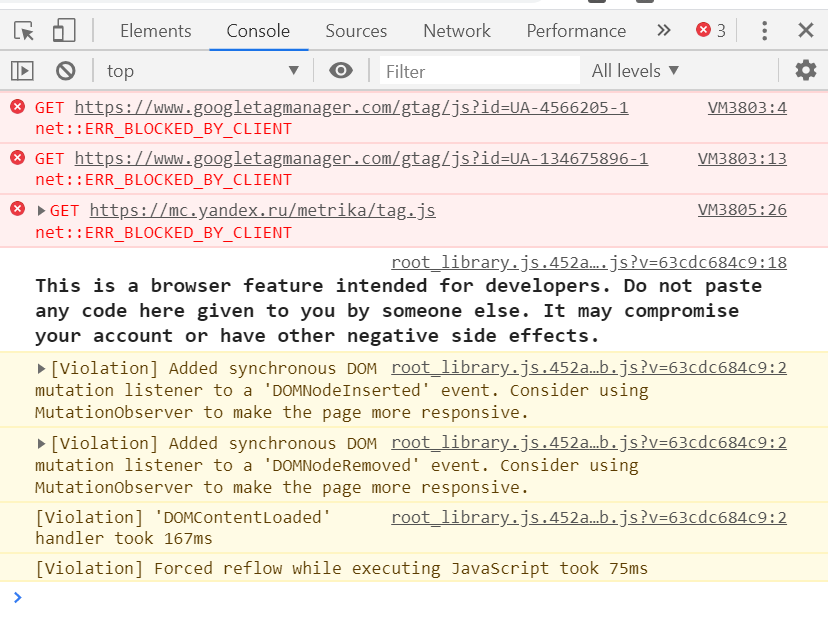Viewport: 828px width, 635px height.
Task: Expand the DOMNodeInserted violation message
Action: tap(42, 368)
